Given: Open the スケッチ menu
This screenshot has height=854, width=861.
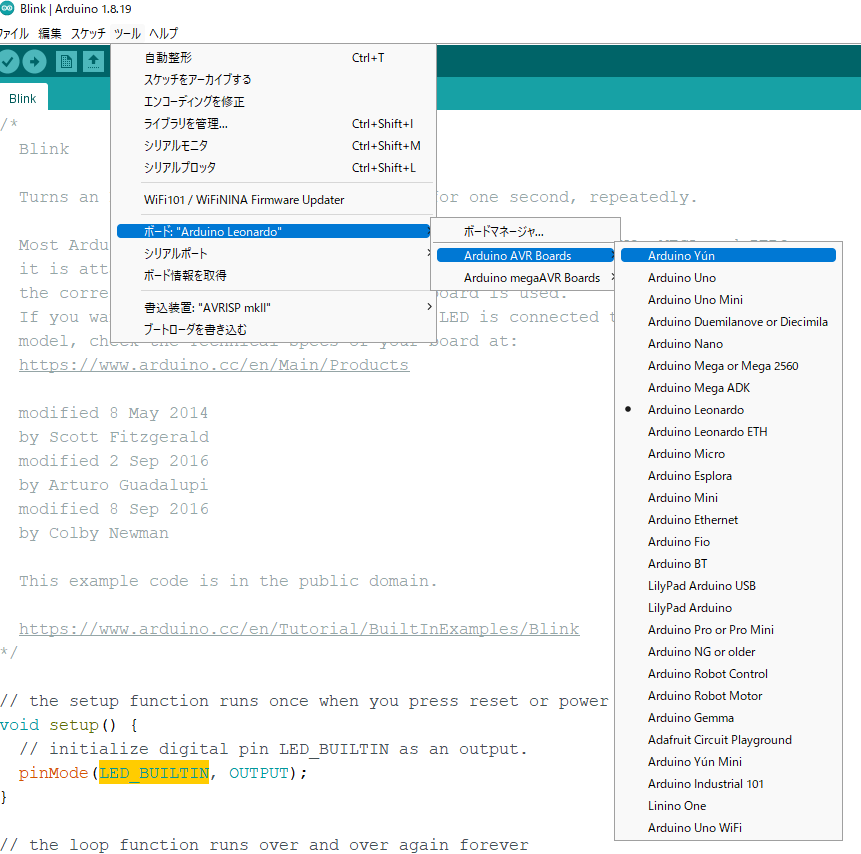Looking at the screenshot, I should [x=88, y=34].
